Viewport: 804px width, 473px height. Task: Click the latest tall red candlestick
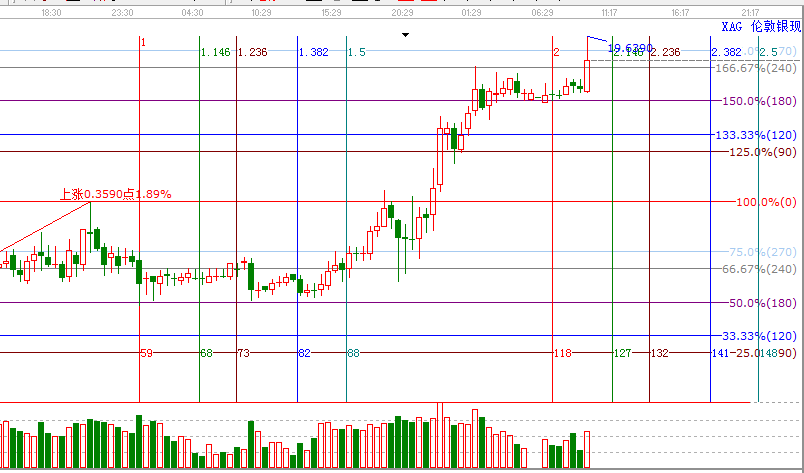click(586, 76)
